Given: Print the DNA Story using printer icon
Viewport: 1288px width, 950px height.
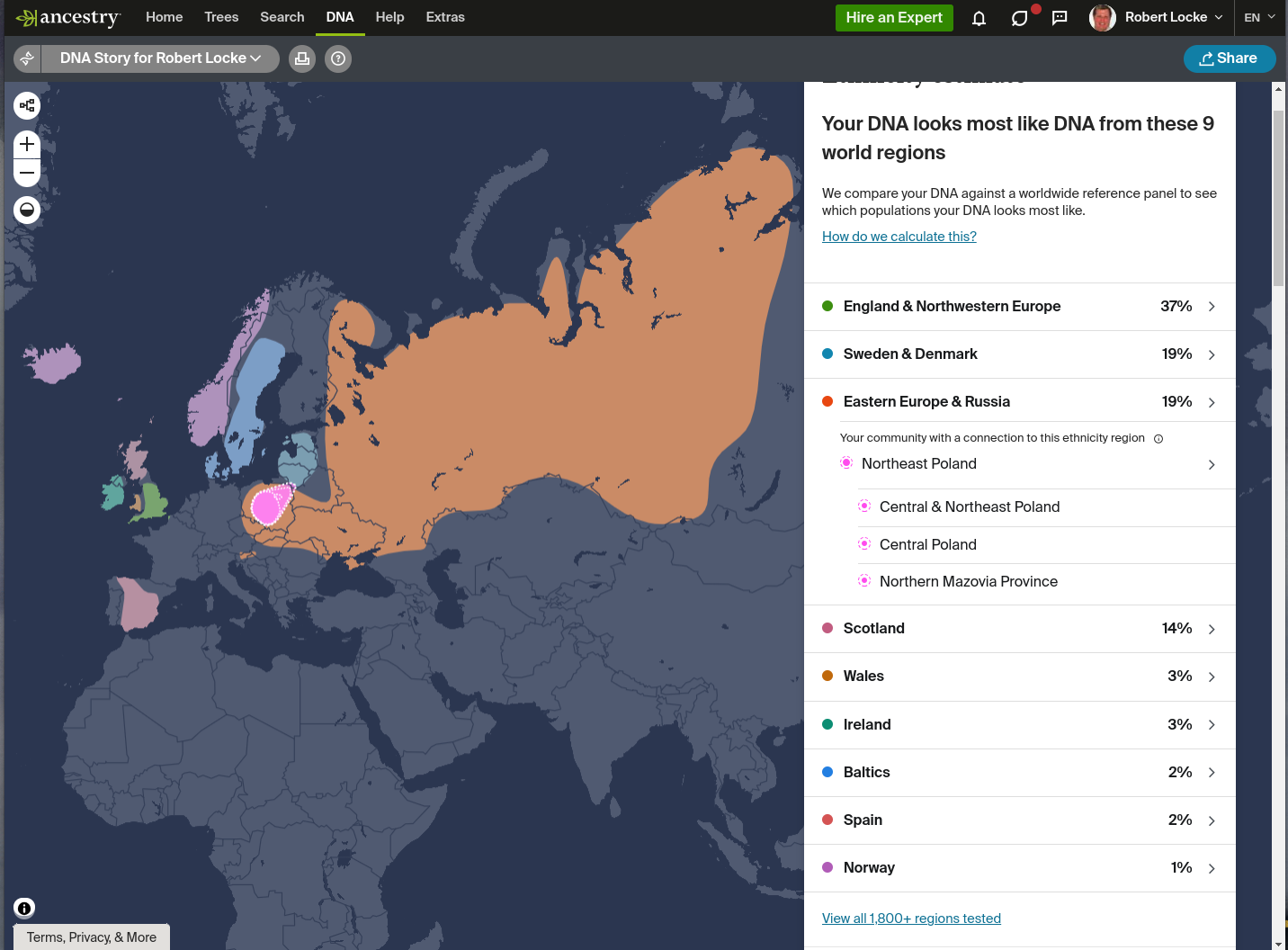Looking at the screenshot, I should tap(301, 58).
